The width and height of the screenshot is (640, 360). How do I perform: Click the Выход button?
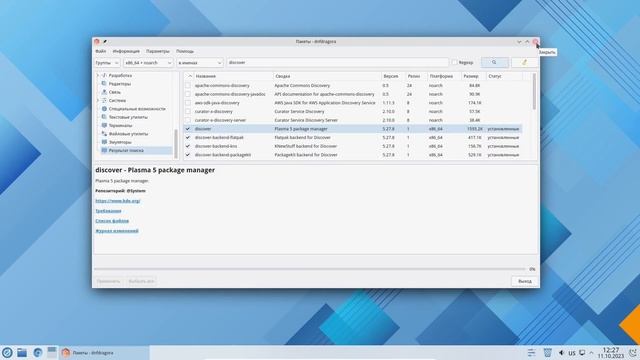[524, 281]
